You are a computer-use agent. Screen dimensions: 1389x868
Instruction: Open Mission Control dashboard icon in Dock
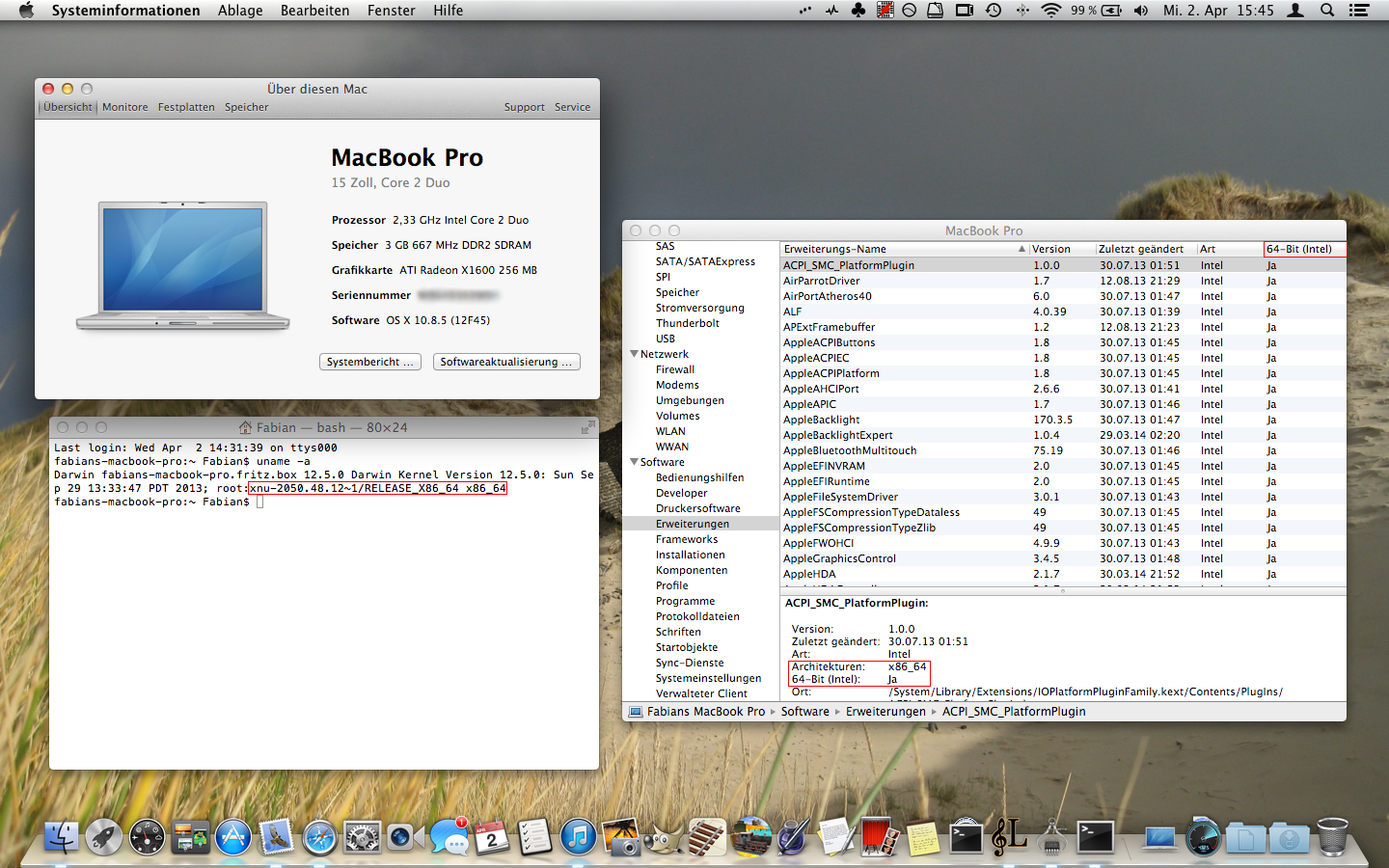(148, 836)
